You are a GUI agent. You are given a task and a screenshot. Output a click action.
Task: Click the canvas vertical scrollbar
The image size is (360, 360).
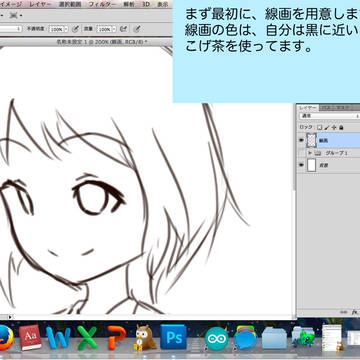point(294,147)
